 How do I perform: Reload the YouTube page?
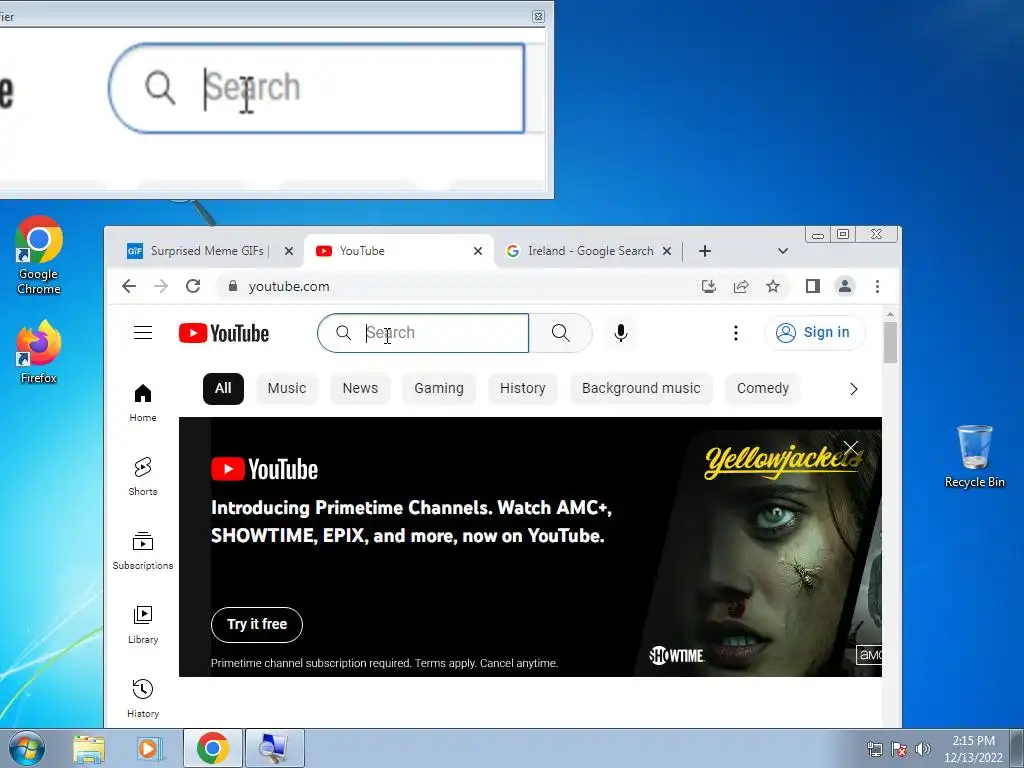(x=193, y=286)
